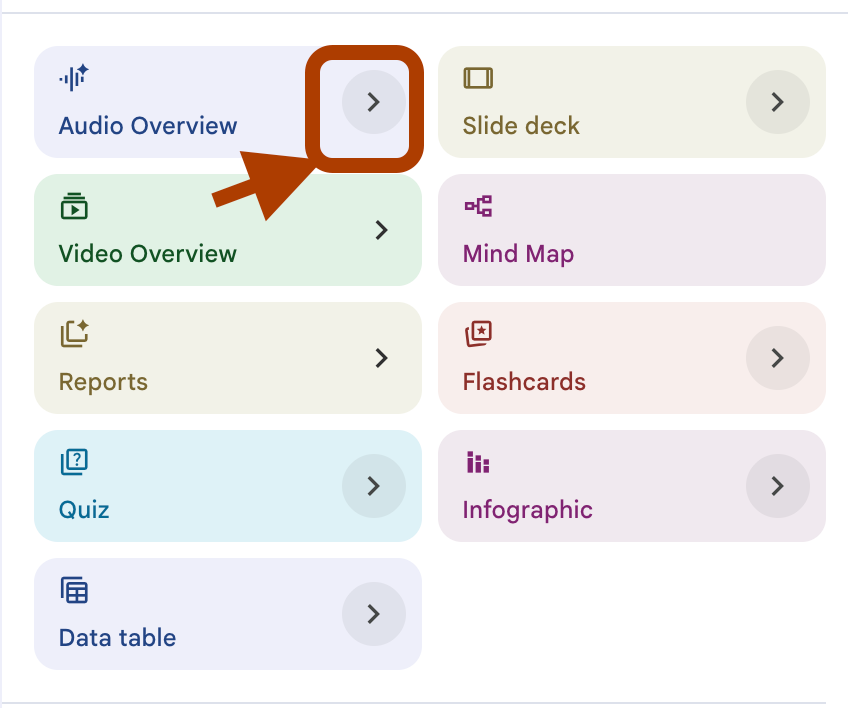Click the Mind Map diagram icon
848x708 pixels.
coord(478,206)
